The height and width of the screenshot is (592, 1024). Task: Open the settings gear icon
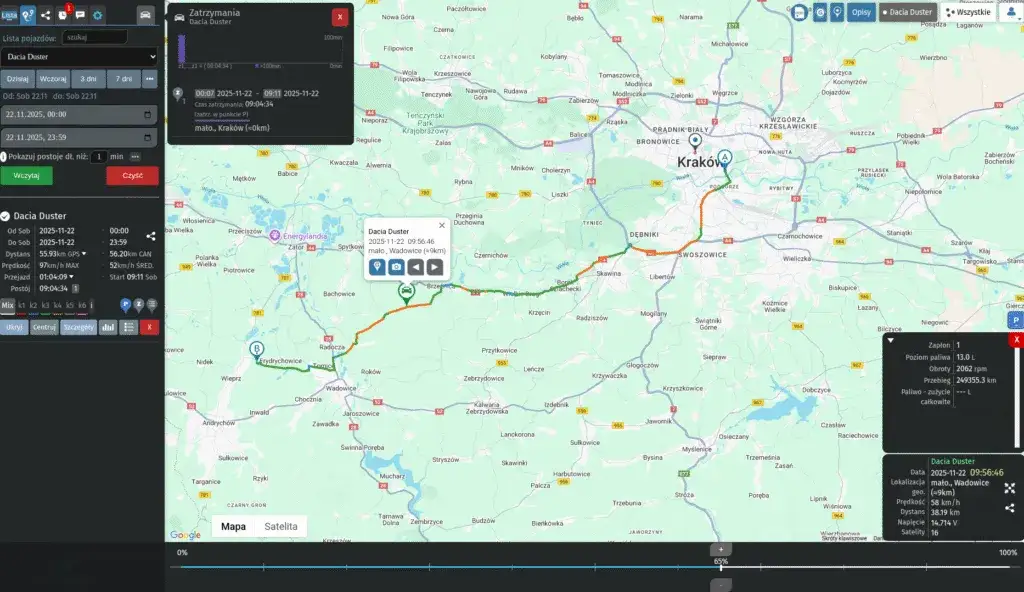[97, 14]
